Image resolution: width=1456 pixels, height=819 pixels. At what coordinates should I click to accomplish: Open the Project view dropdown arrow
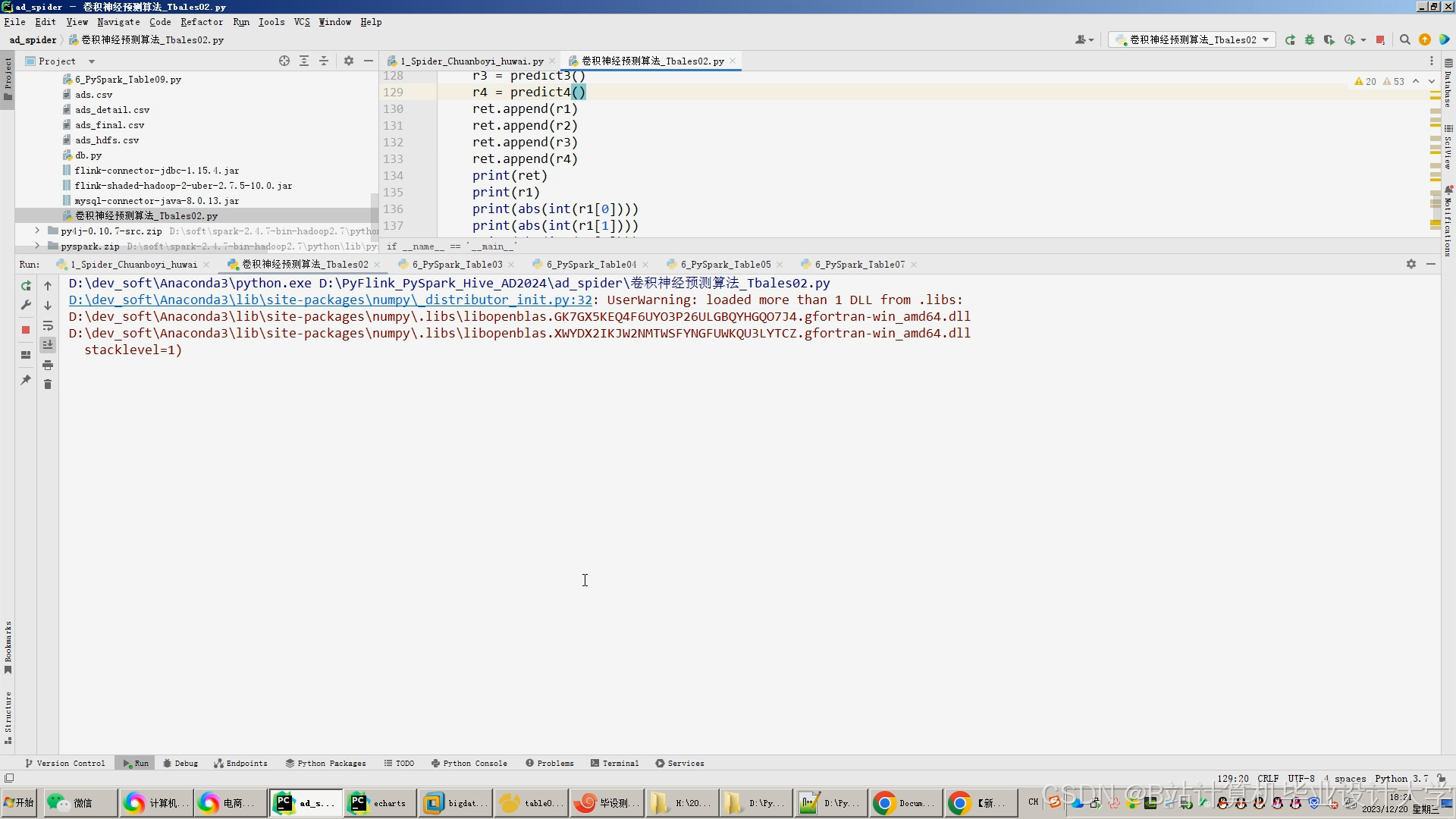92,61
